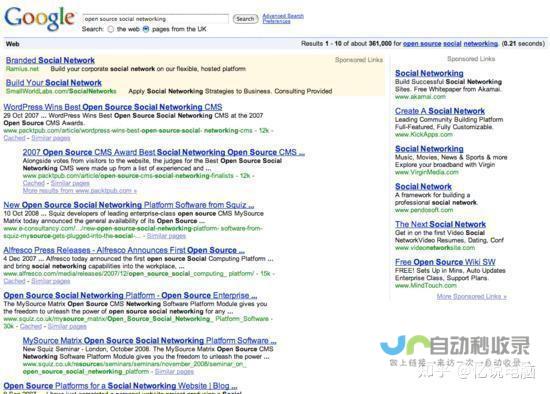The width and height of the screenshot is (550, 394).
Task: Click the Web tab label
Action: point(13,44)
